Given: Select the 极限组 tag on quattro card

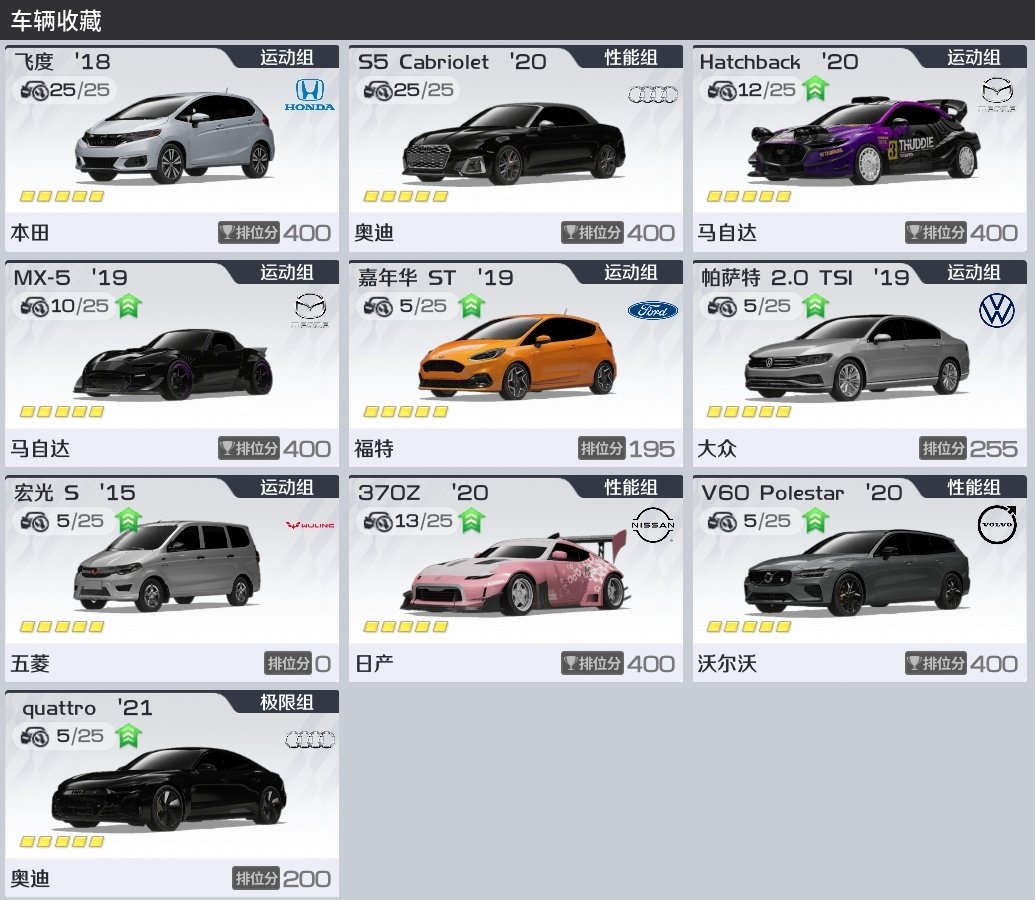Looking at the screenshot, I should 286,703.
